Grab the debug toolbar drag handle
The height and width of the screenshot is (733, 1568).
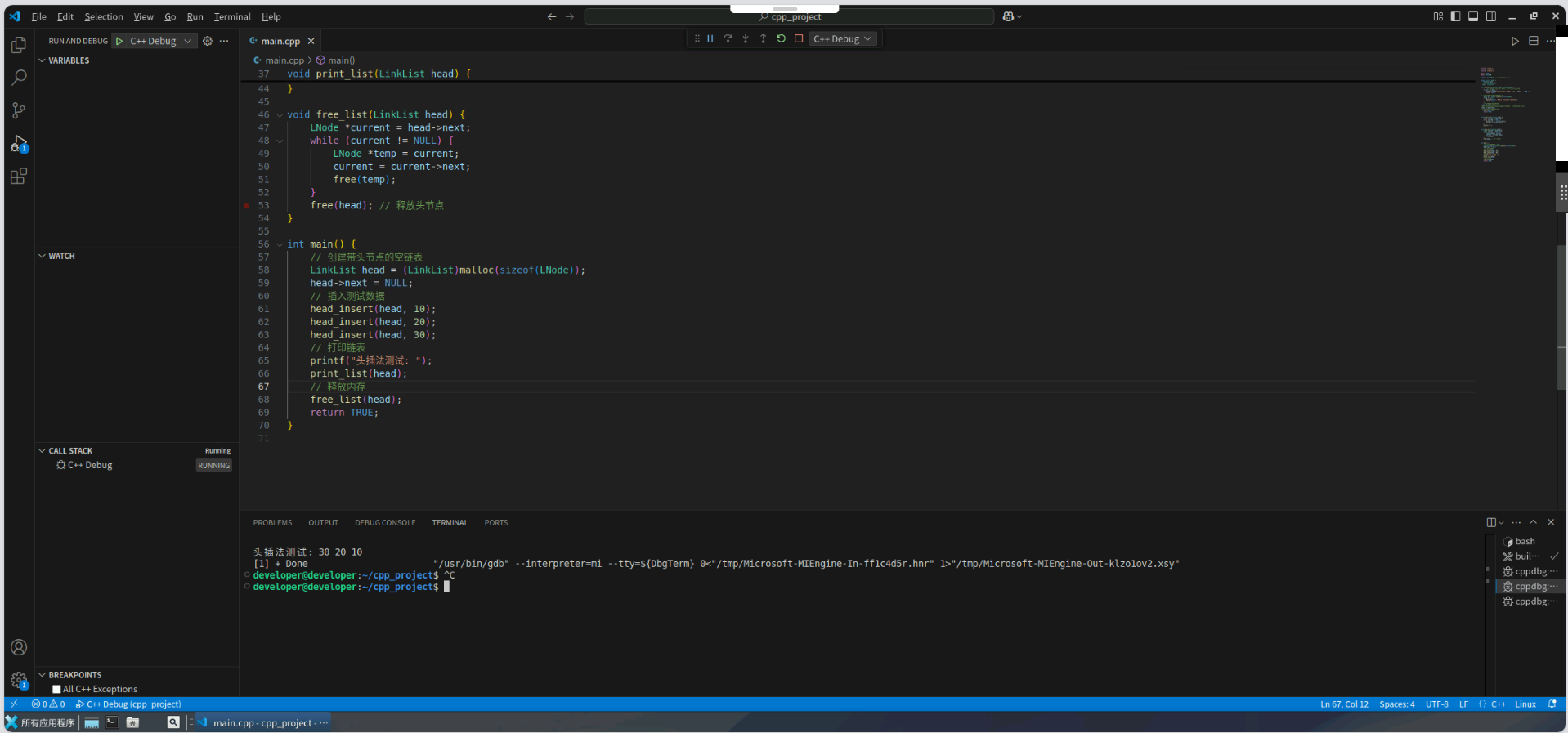coord(697,38)
